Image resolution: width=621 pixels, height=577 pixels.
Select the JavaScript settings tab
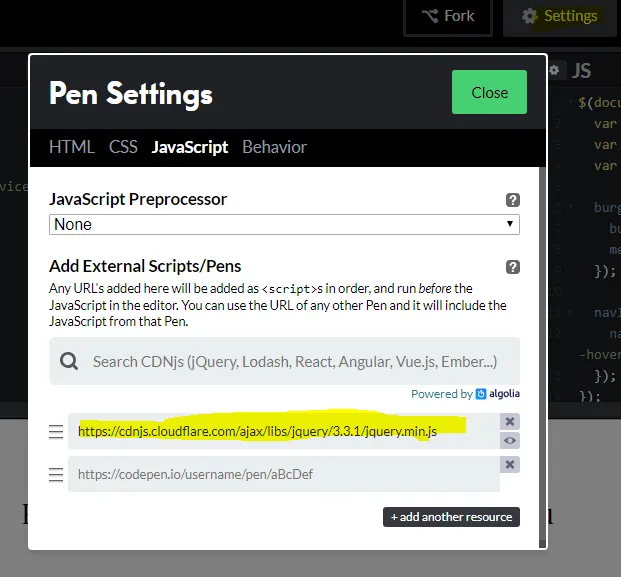[x=190, y=147]
